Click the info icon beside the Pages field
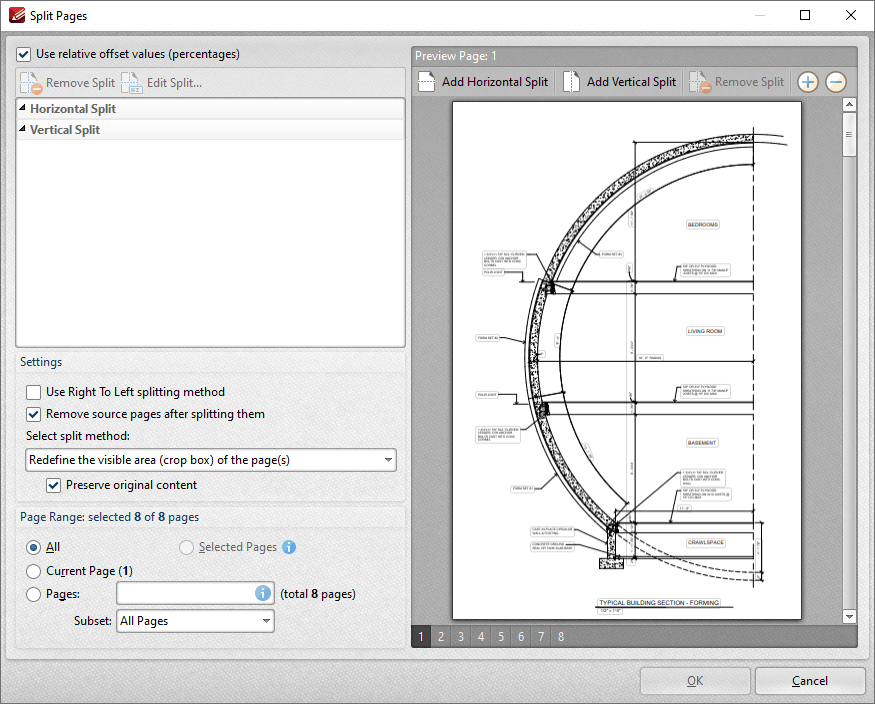This screenshot has width=875, height=704. [261, 593]
